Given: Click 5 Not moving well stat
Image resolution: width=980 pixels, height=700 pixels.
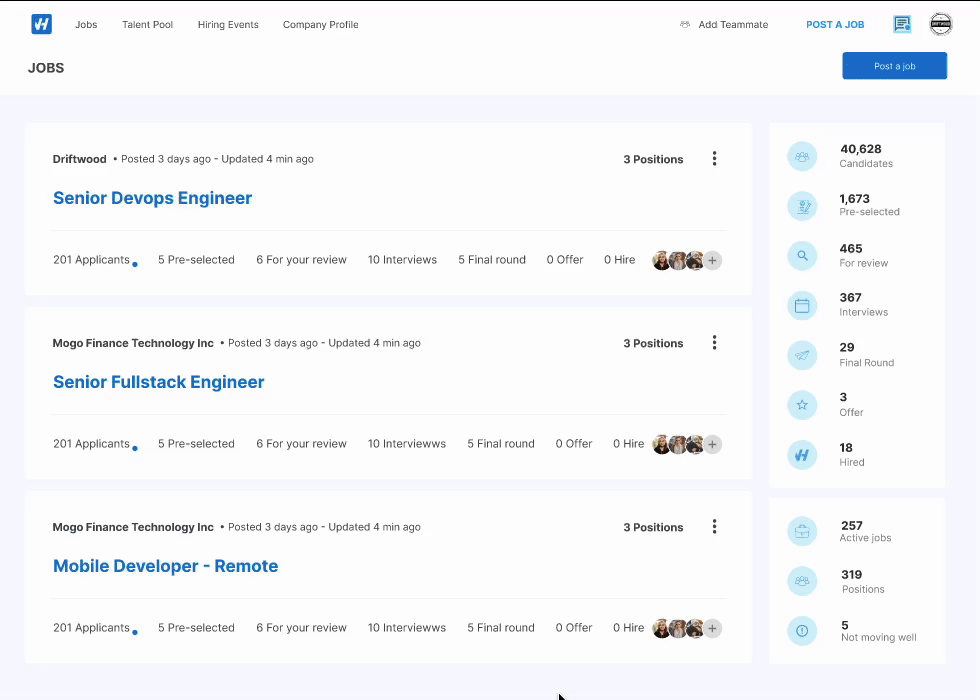Looking at the screenshot, I should click(878, 631).
